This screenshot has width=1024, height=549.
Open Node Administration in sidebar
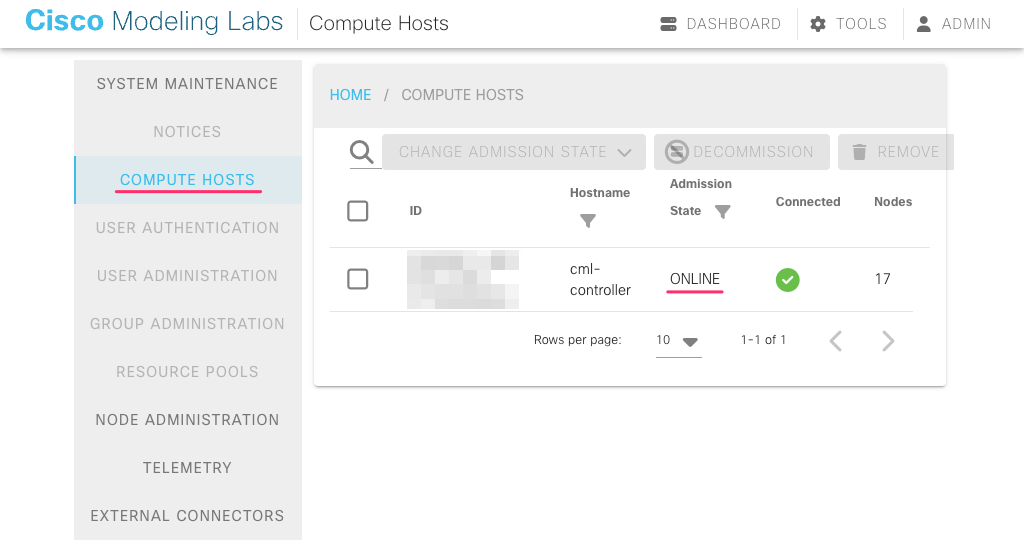pos(187,420)
